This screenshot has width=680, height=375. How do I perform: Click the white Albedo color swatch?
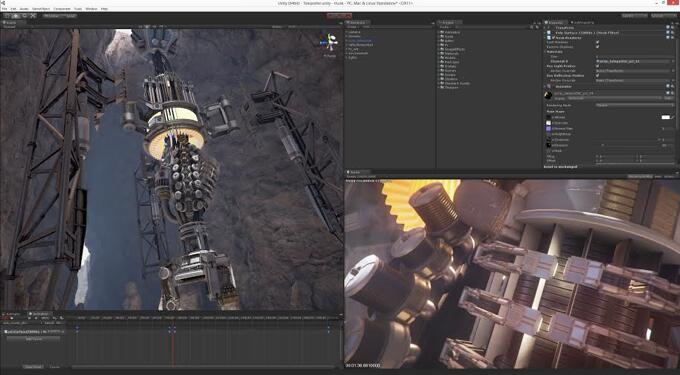tap(666, 117)
